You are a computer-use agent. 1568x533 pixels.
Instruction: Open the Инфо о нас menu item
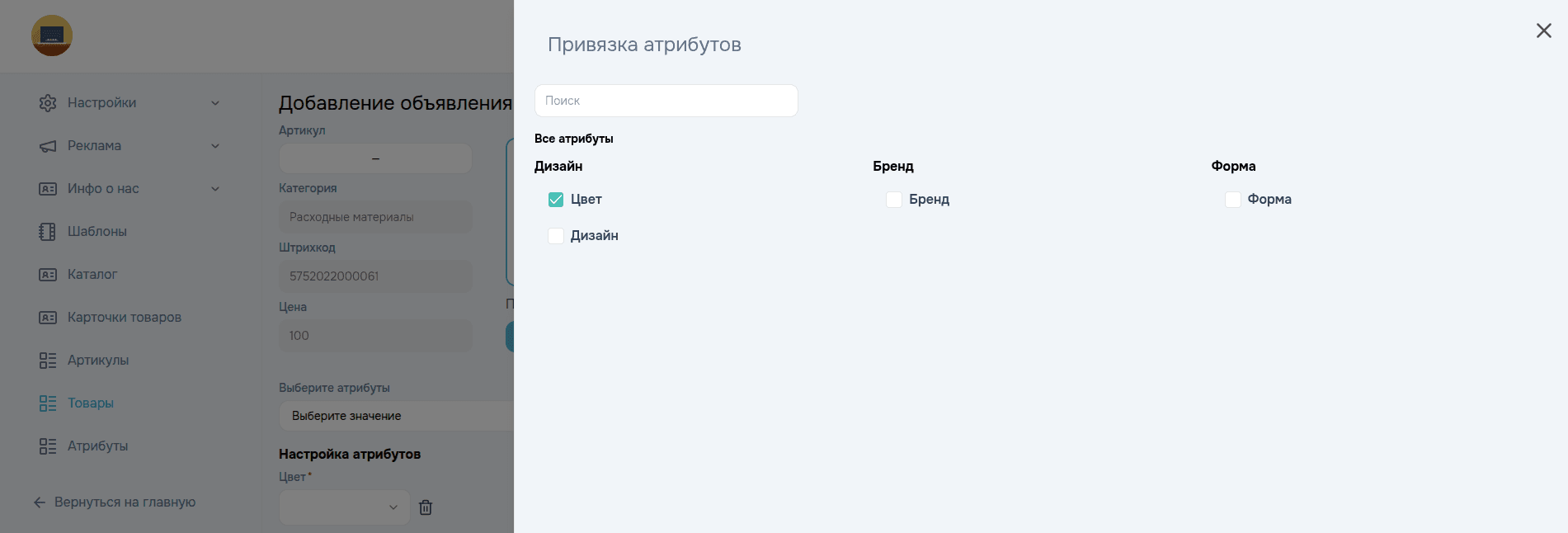pyautogui.click(x=104, y=188)
